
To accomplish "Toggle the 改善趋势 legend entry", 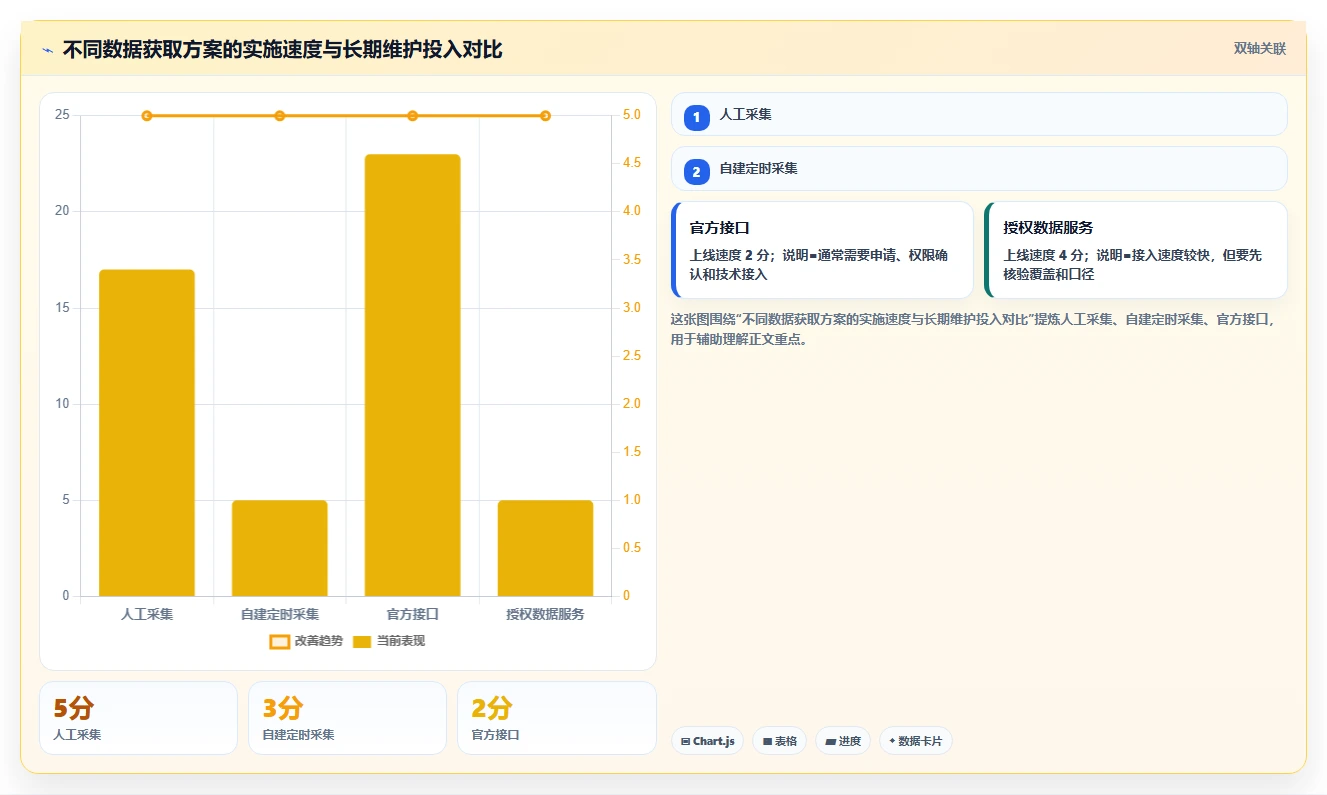I will click(x=306, y=641).
